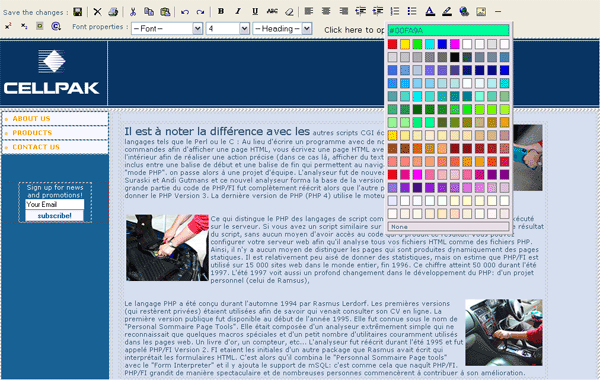Click the Your Email input field
The width and height of the screenshot is (600, 380).
point(54,204)
